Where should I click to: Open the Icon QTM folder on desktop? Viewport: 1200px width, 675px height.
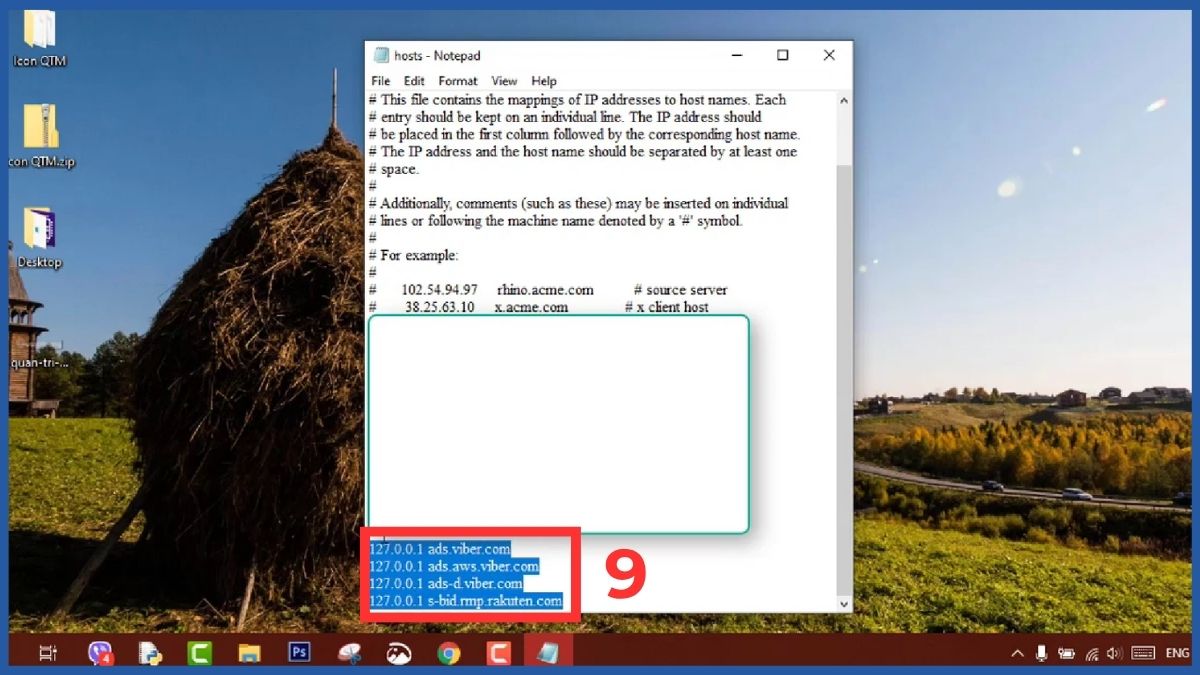coord(40,30)
